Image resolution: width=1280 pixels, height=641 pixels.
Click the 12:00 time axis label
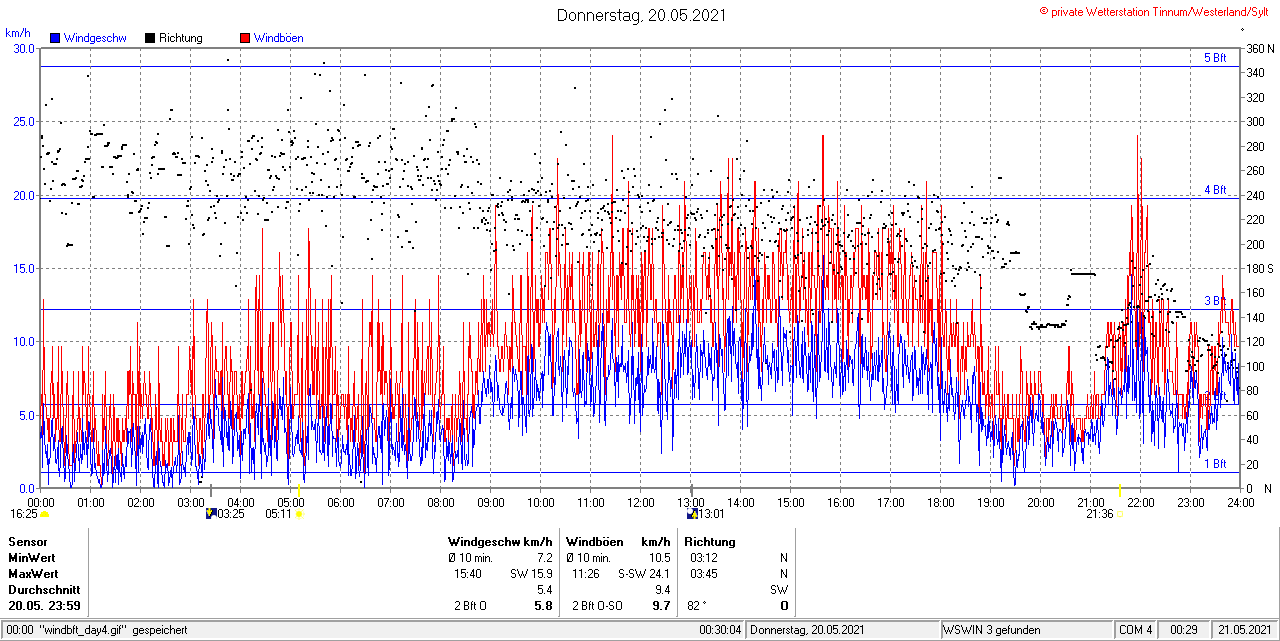[x=640, y=502]
